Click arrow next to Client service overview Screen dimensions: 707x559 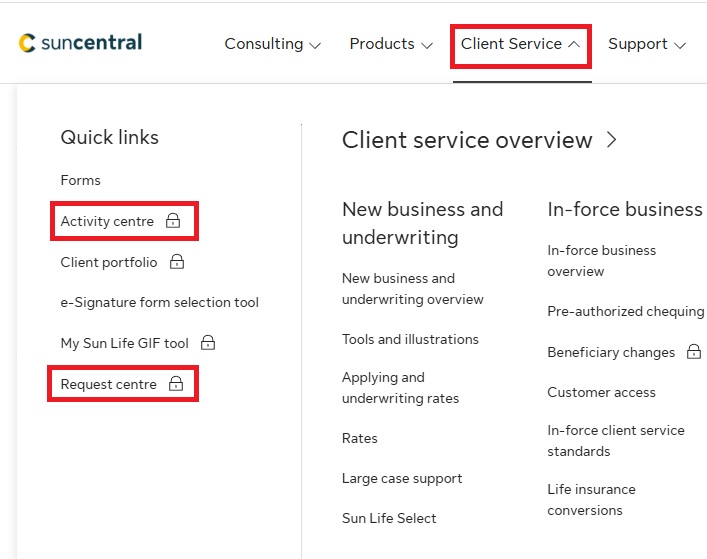coord(611,140)
